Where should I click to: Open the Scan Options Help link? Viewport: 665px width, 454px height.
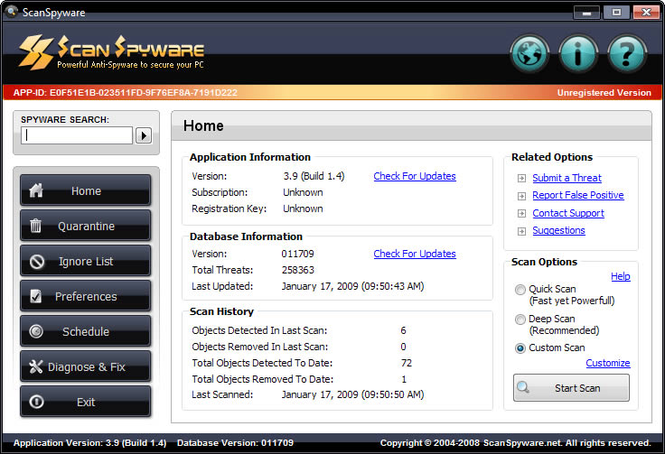click(620, 277)
